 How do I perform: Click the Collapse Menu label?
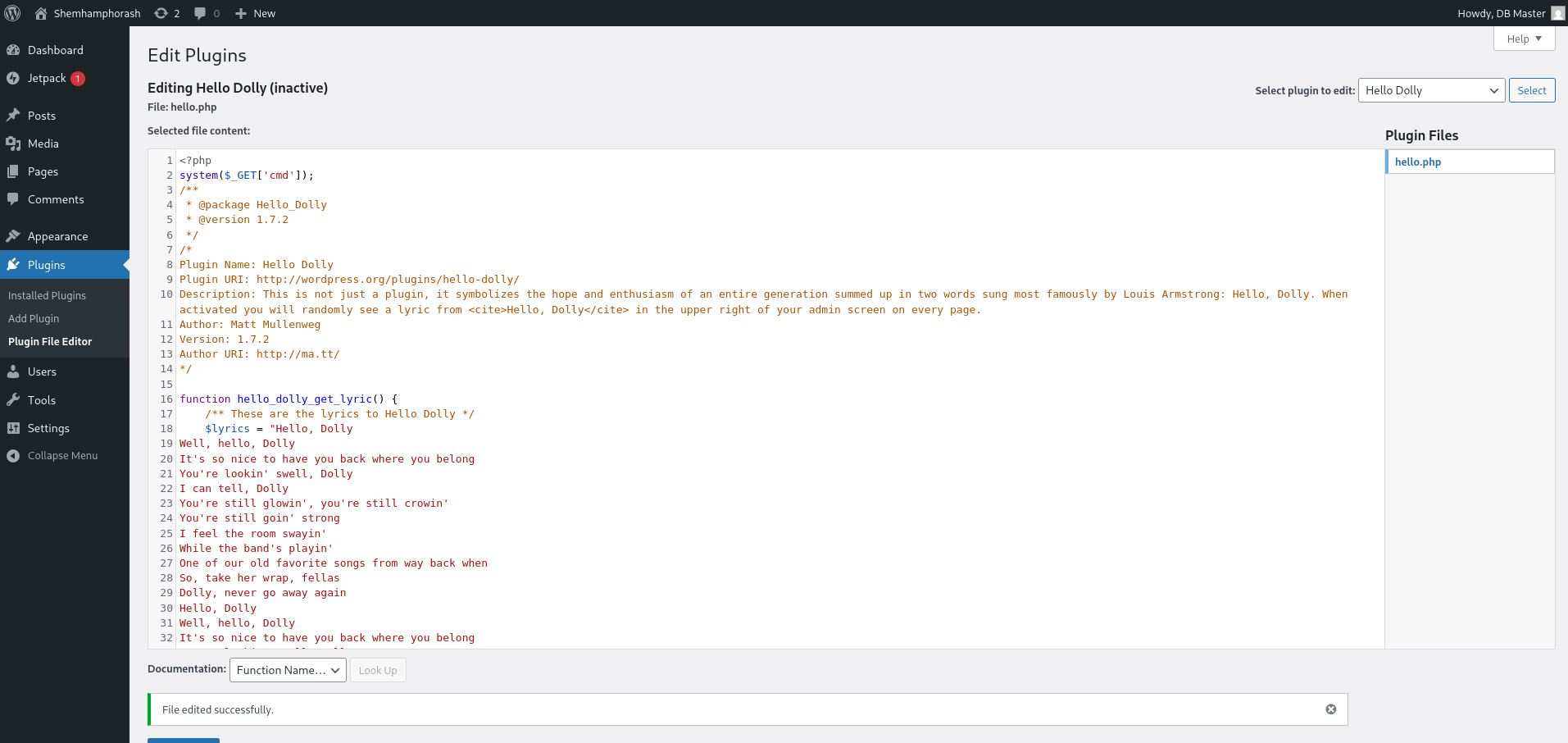(62, 456)
